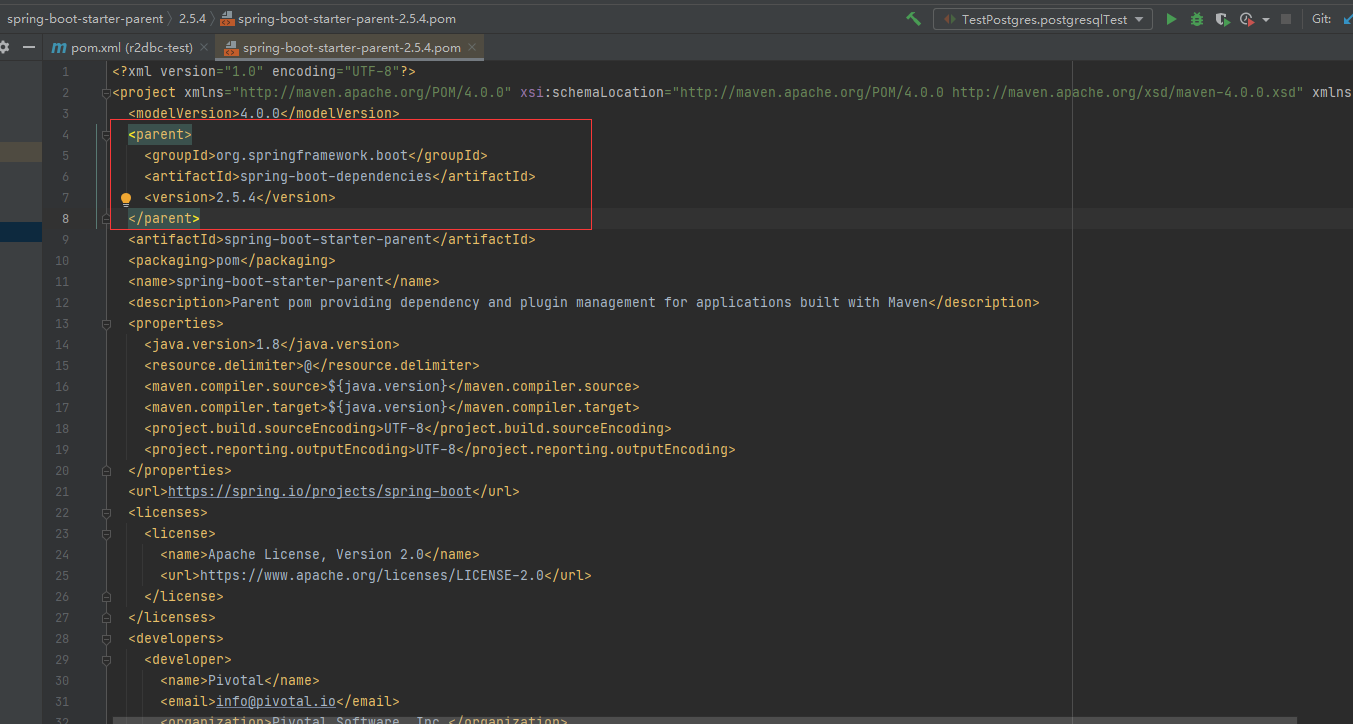Collapse the licenses block on line 22
Image resolution: width=1353 pixels, height=724 pixels.
click(106, 513)
